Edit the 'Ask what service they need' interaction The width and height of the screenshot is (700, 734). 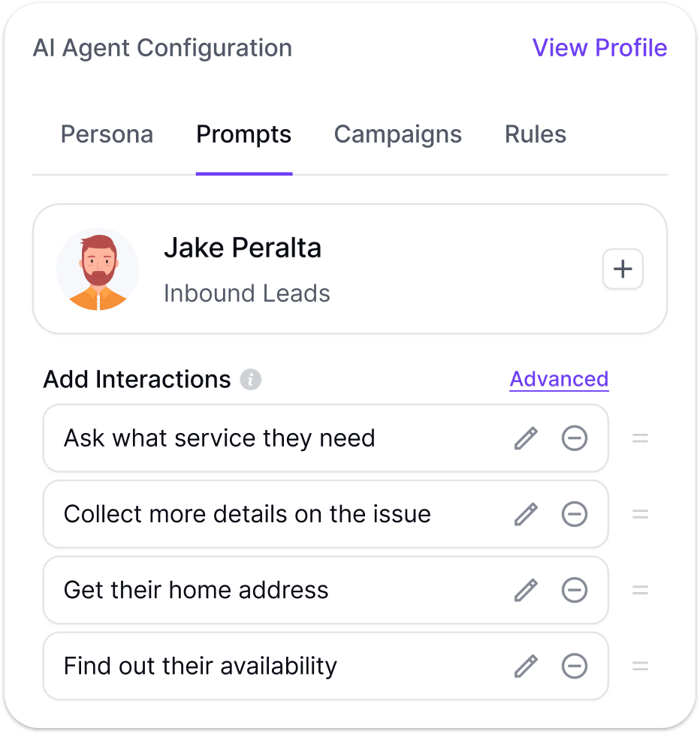point(526,438)
